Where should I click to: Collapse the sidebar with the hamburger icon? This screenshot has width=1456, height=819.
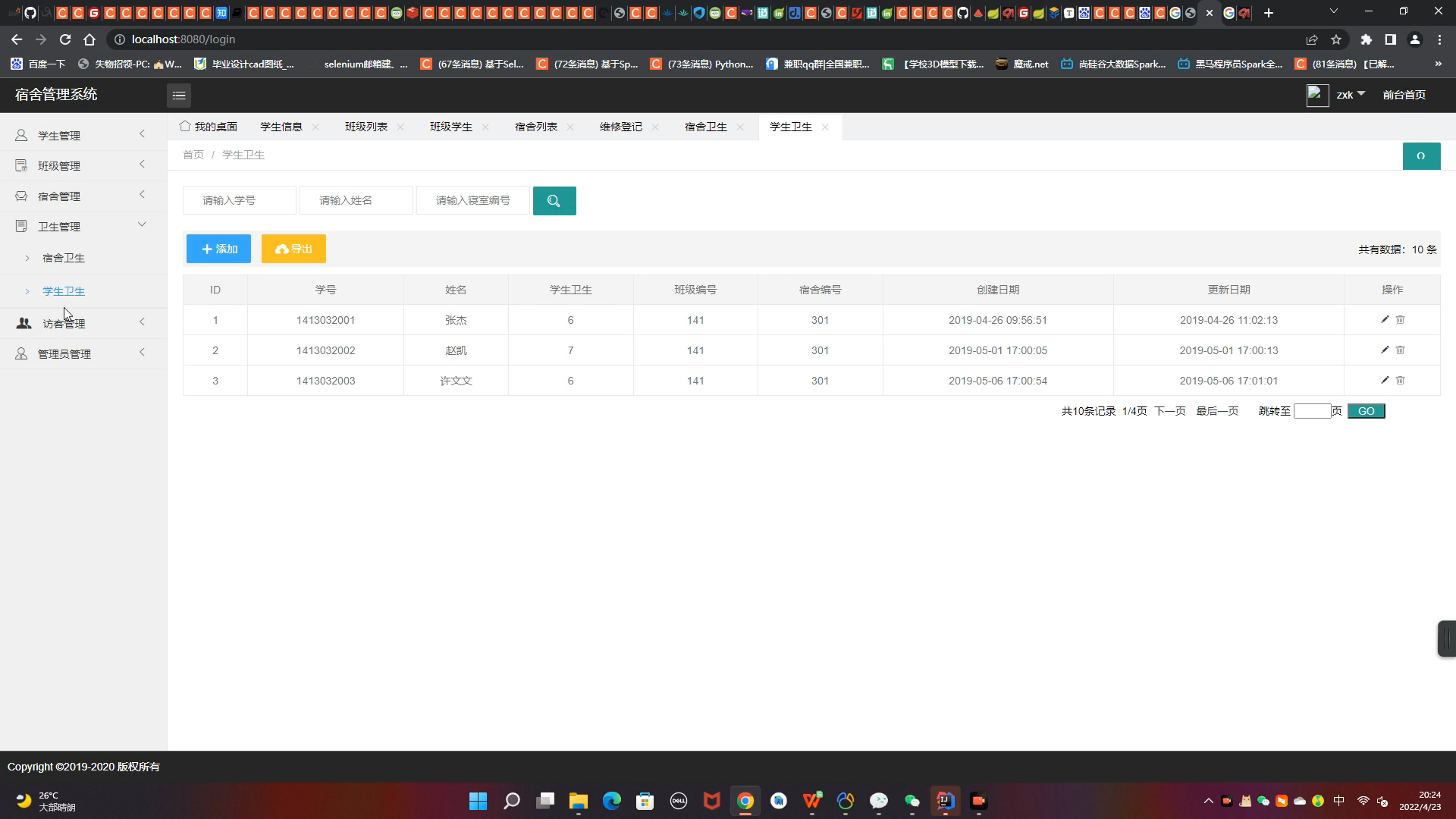click(x=179, y=96)
